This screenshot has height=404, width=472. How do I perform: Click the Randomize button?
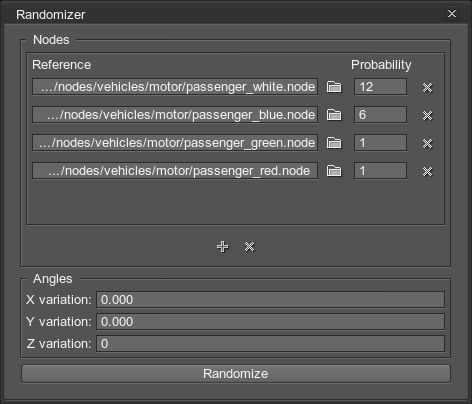[x=236, y=374]
